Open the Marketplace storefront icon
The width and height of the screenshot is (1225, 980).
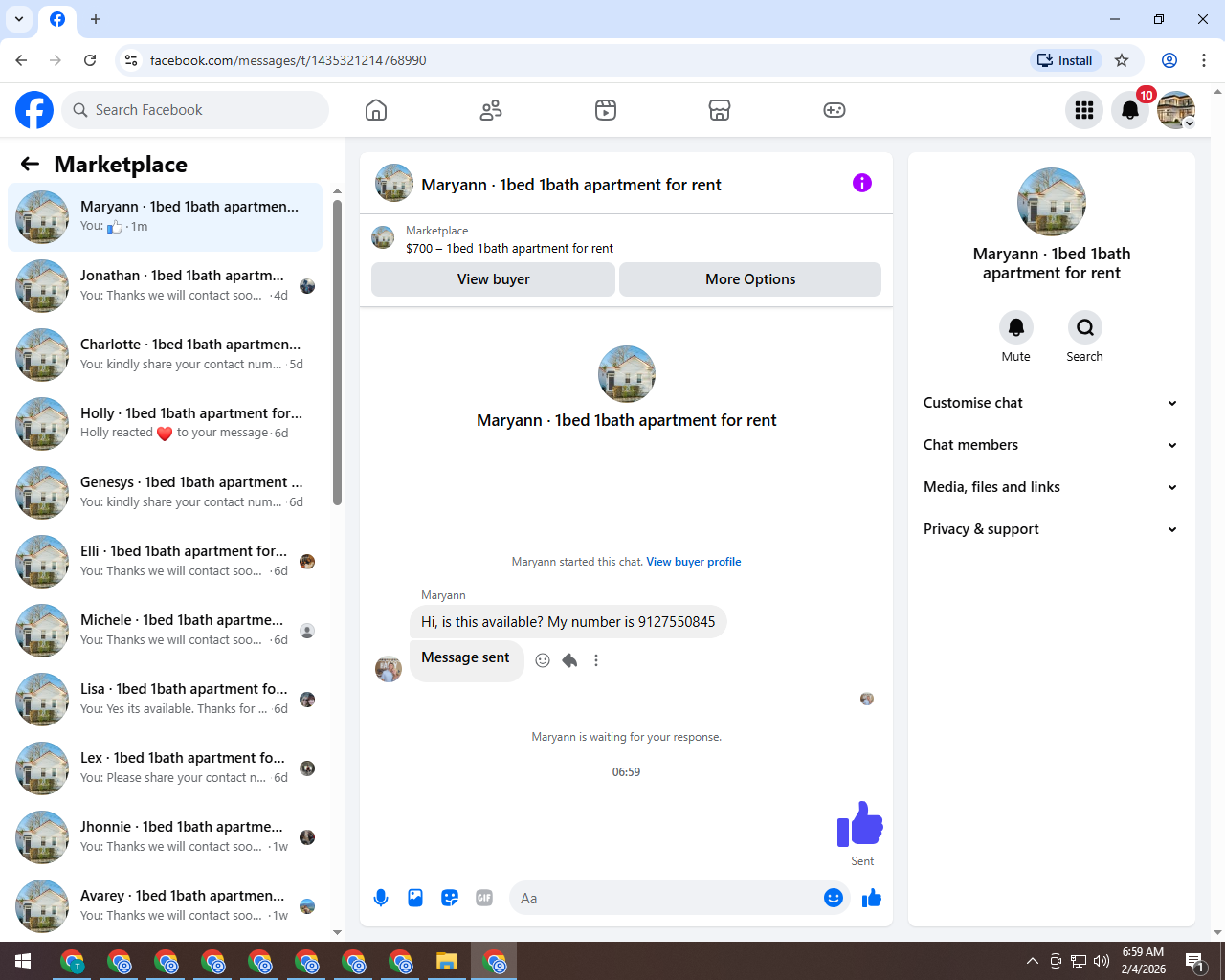[720, 110]
